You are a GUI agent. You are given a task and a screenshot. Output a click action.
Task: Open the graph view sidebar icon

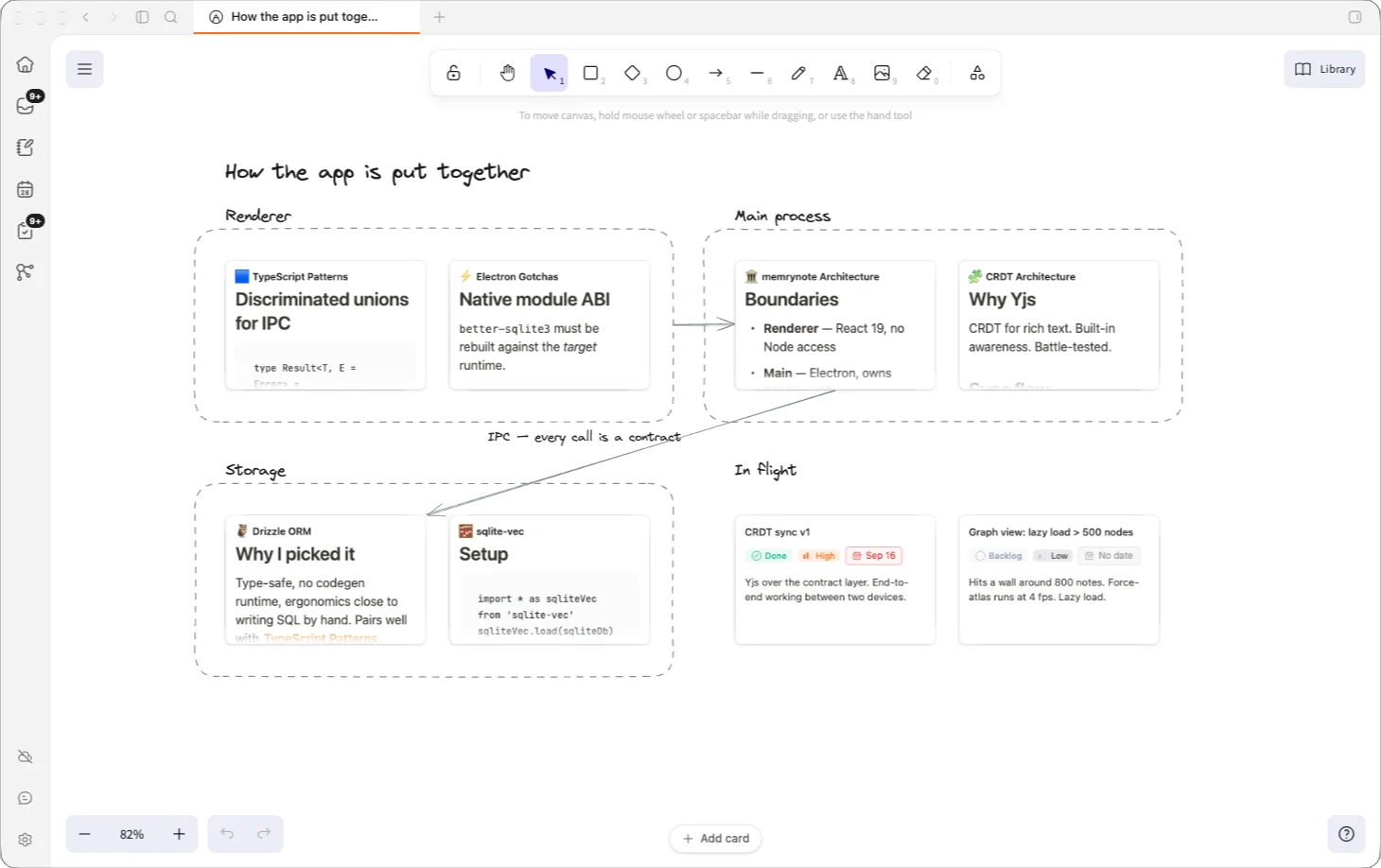pos(26,272)
